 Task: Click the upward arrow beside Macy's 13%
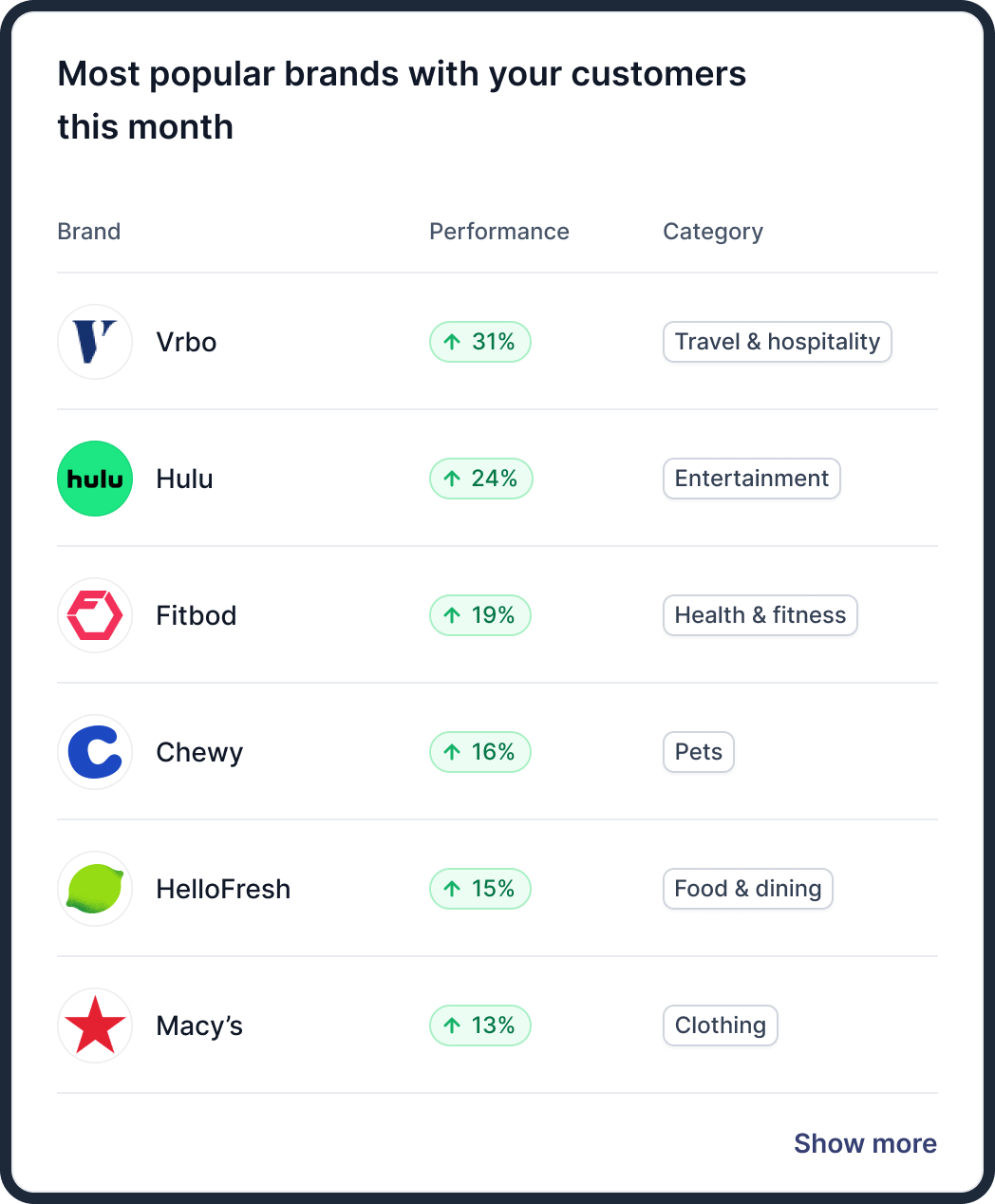coord(451,1025)
